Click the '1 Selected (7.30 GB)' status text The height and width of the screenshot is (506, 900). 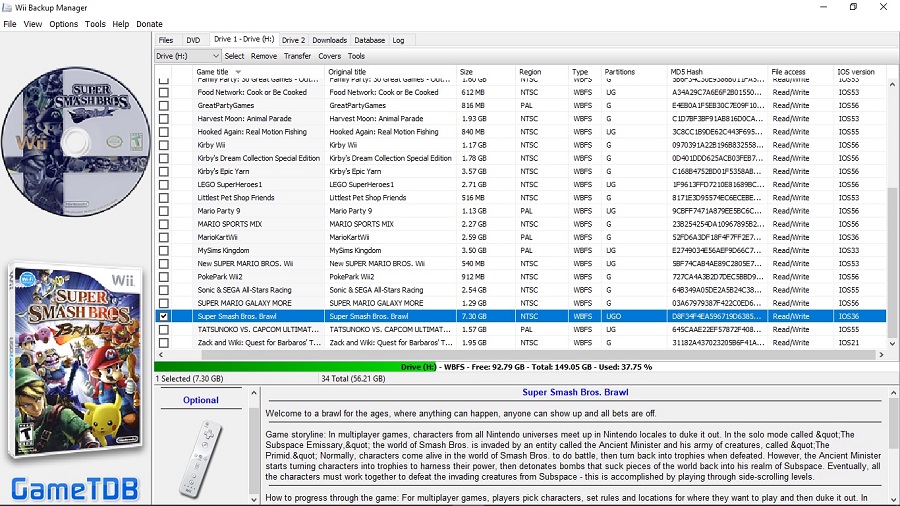pyautogui.click(x=189, y=379)
